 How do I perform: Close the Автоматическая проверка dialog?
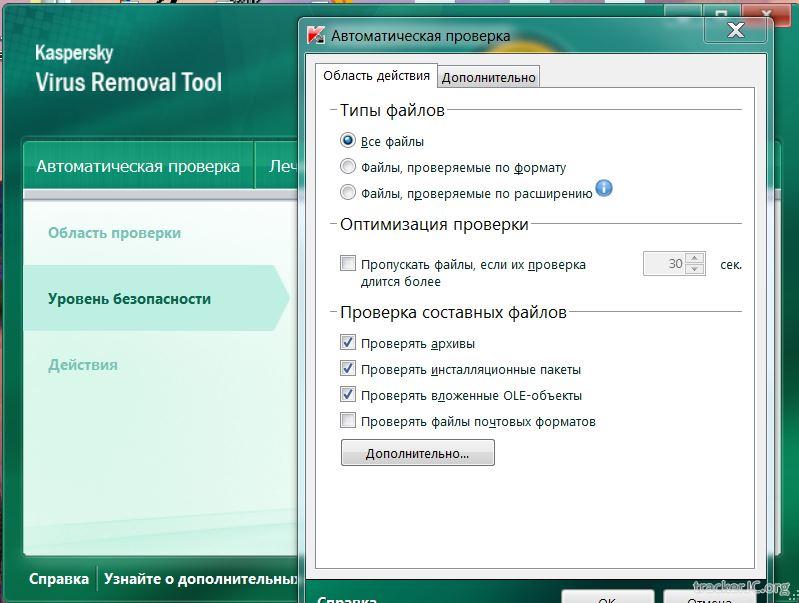click(735, 30)
